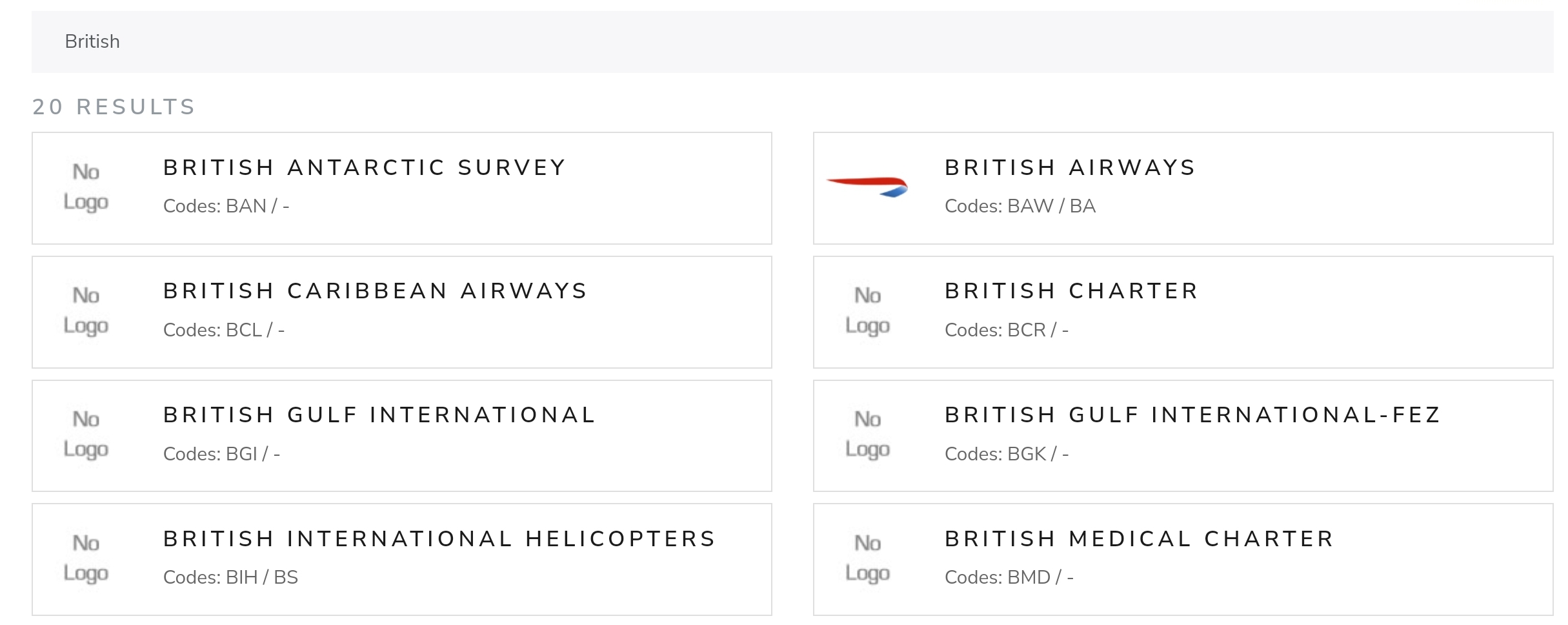This screenshot has width=1568, height=625.
Task: Click British Caribbean Airways No Logo placeholder
Action: click(x=86, y=311)
